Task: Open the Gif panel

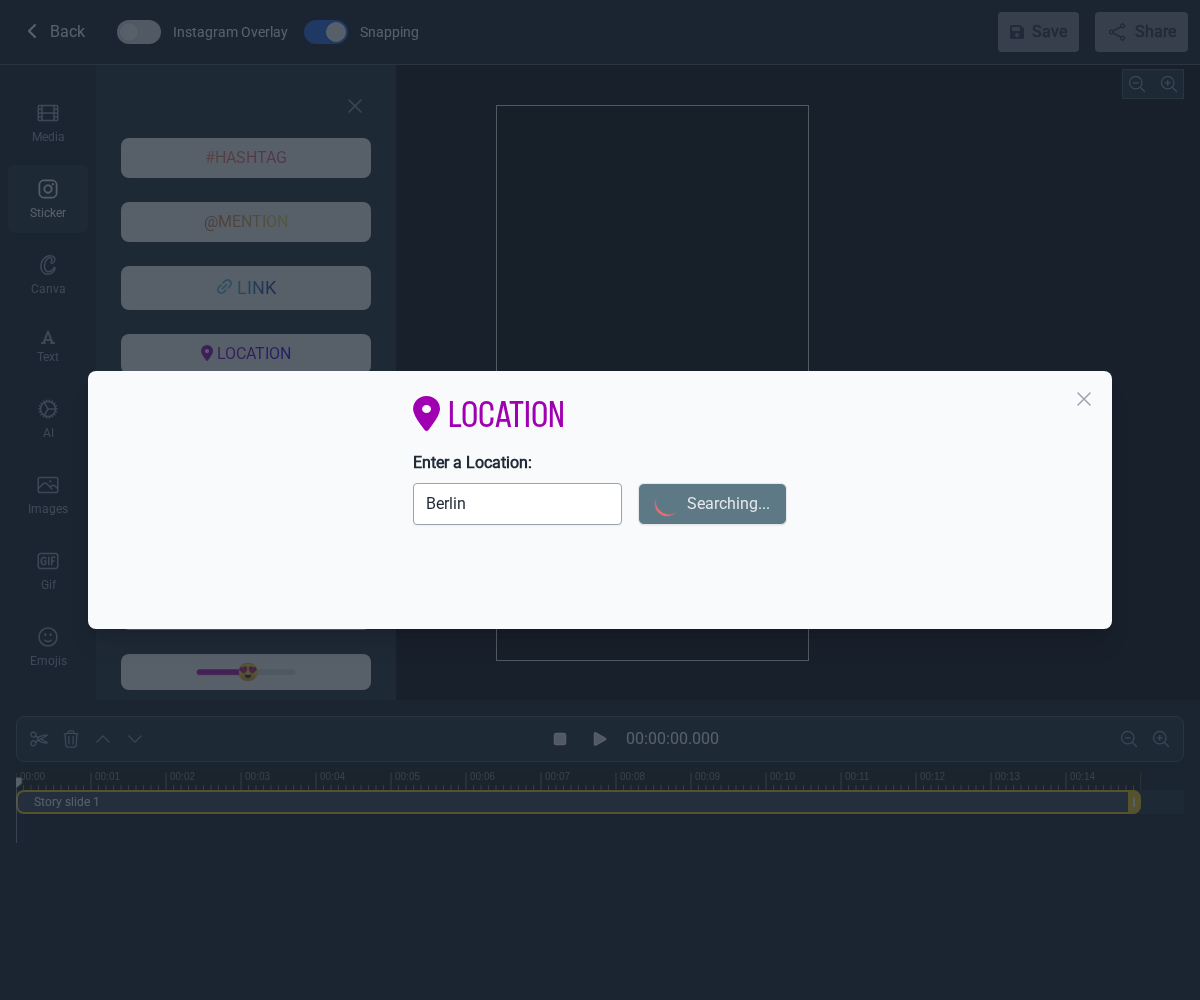Action: click(x=47, y=570)
